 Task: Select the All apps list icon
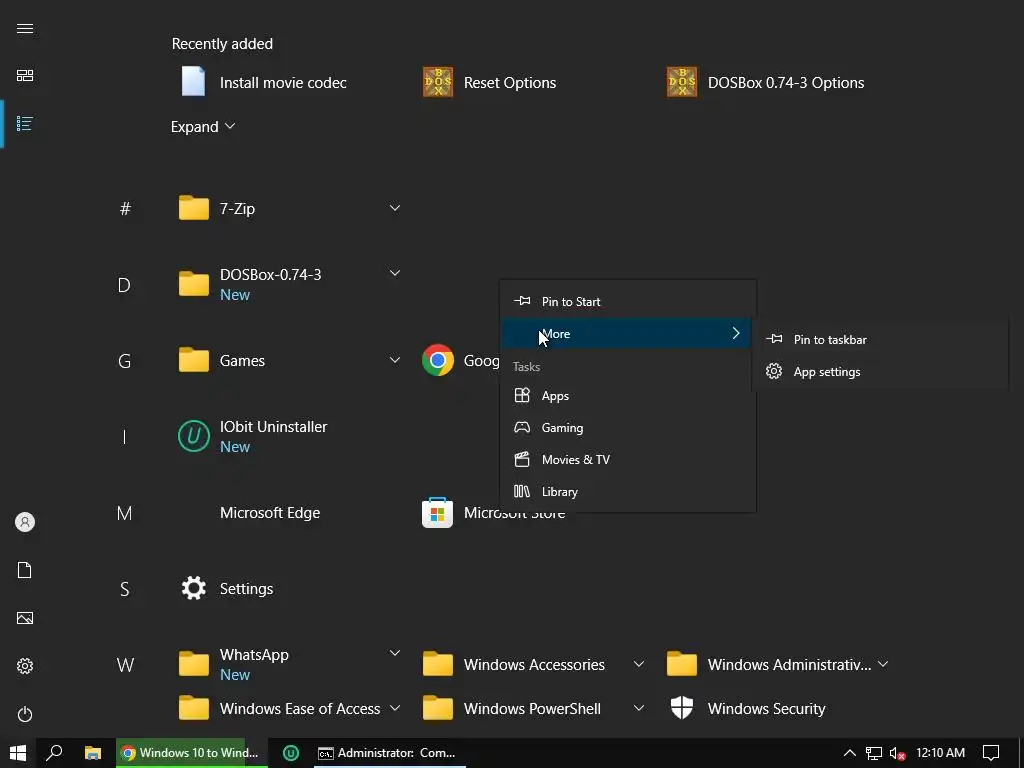coord(25,123)
